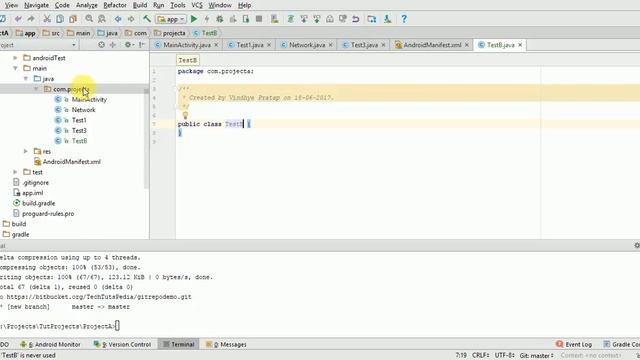Expand the androidTest folder

point(15,58)
